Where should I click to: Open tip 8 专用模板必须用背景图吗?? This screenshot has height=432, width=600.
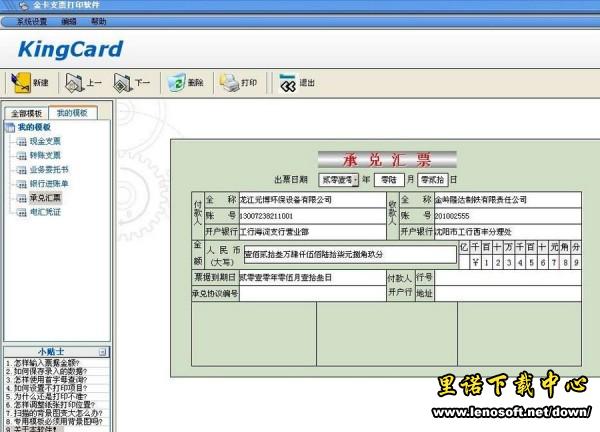coord(54,422)
